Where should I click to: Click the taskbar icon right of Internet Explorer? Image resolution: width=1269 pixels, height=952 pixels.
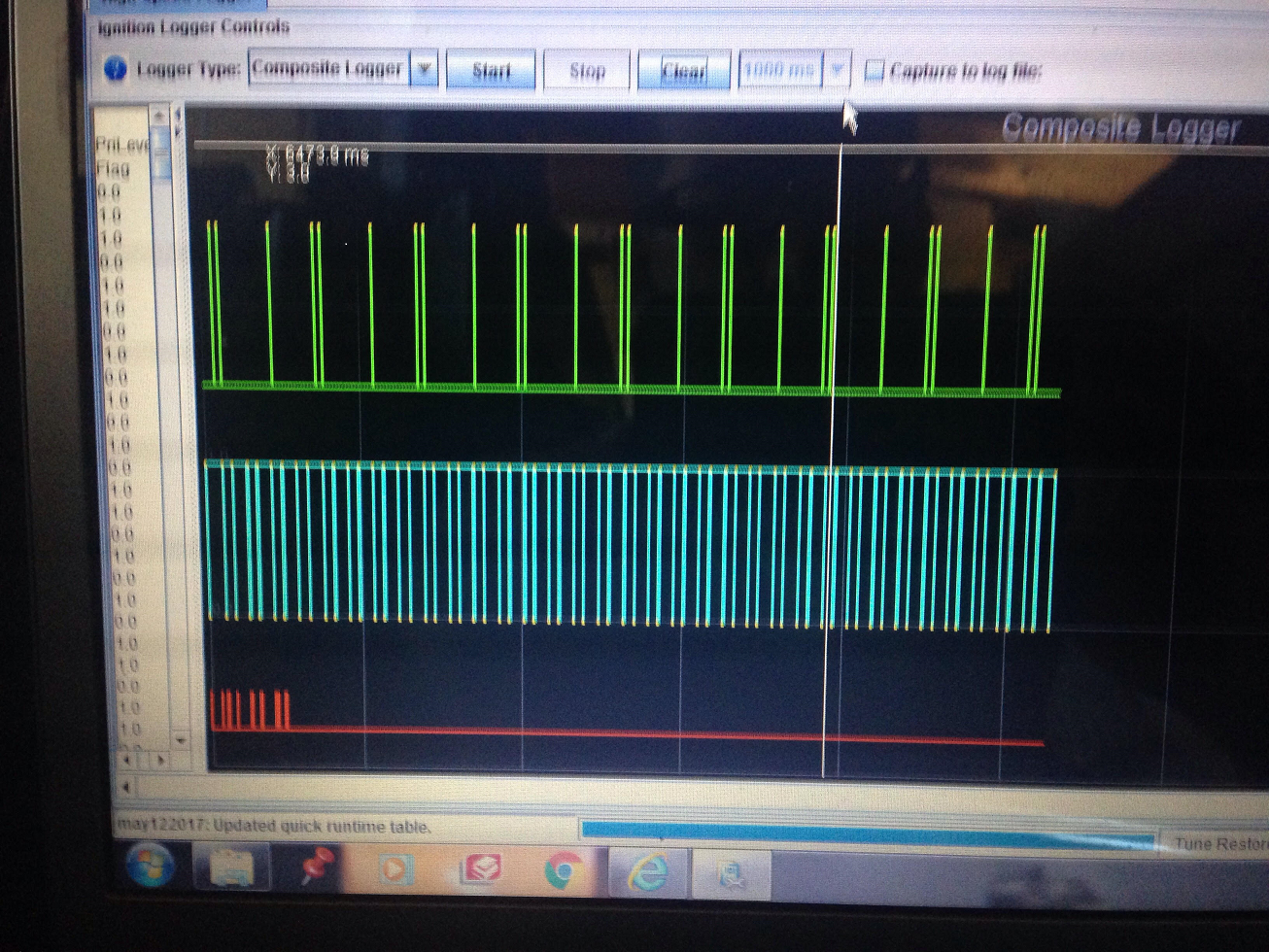[732, 873]
